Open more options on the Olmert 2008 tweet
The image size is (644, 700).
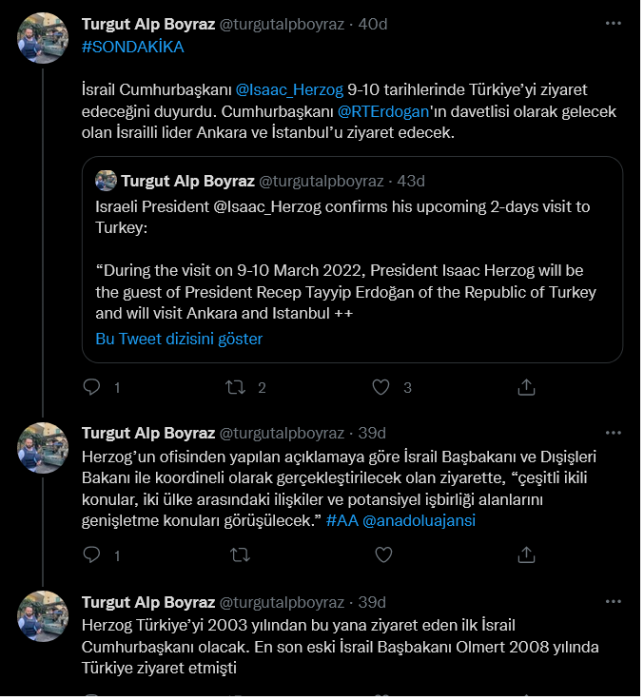[x=611, y=602]
